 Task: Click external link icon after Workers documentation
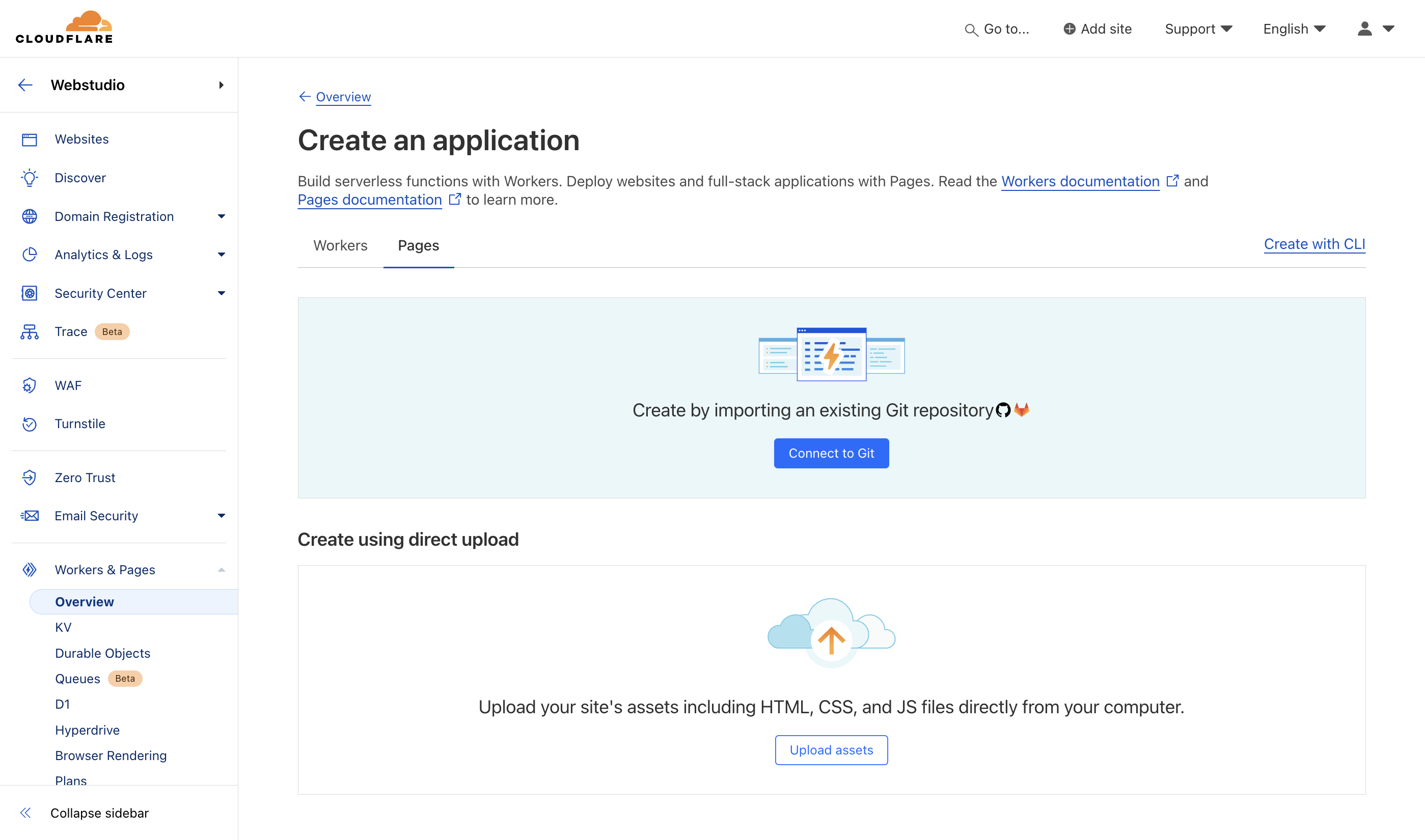(1172, 181)
